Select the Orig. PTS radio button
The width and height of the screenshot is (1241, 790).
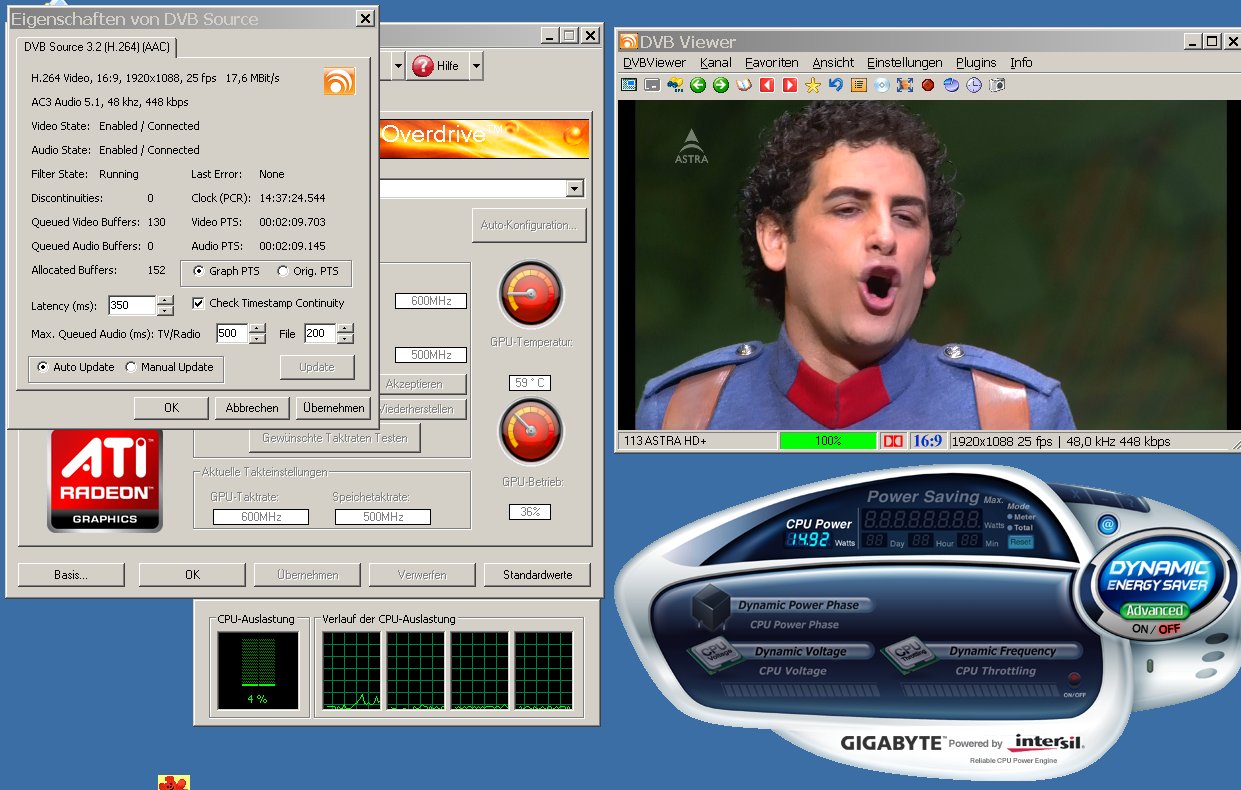pyautogui.click(x=283, y=271)
